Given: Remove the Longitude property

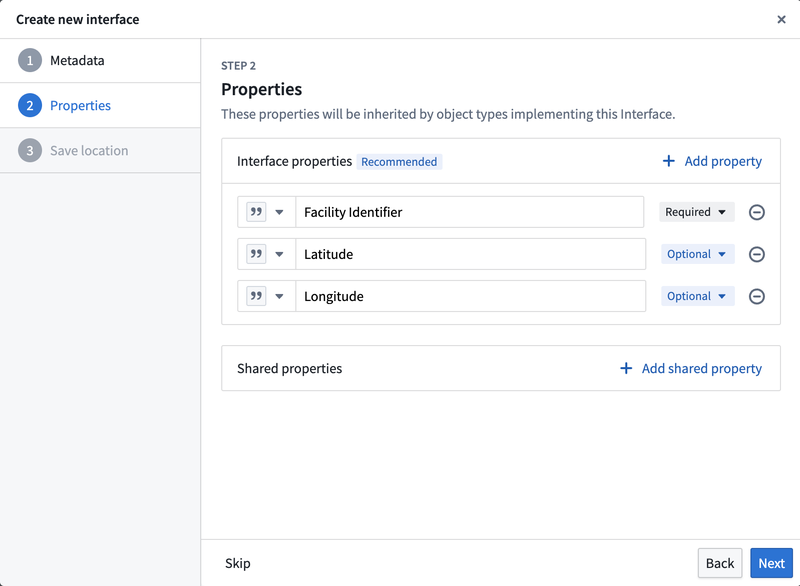Looking at the screenshot, I should 757,295.
